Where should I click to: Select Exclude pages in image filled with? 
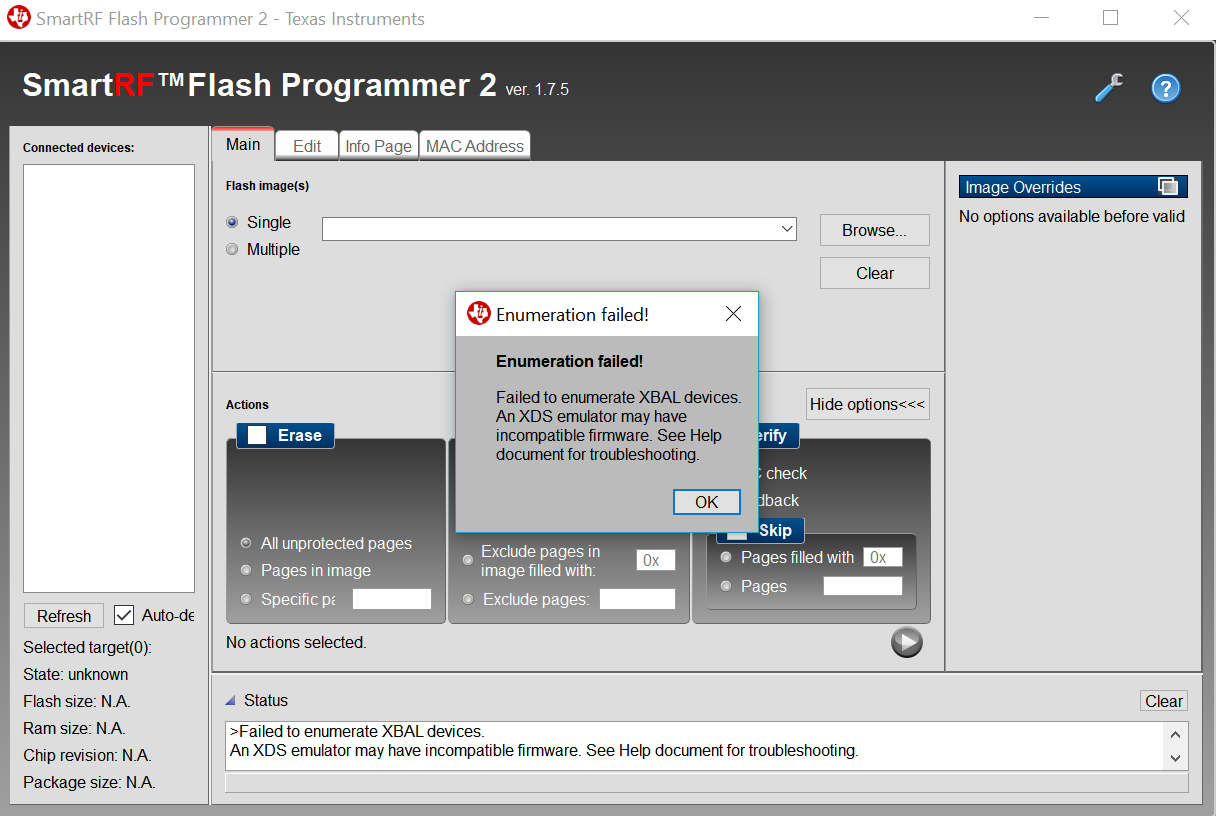(x=468, y=560)
